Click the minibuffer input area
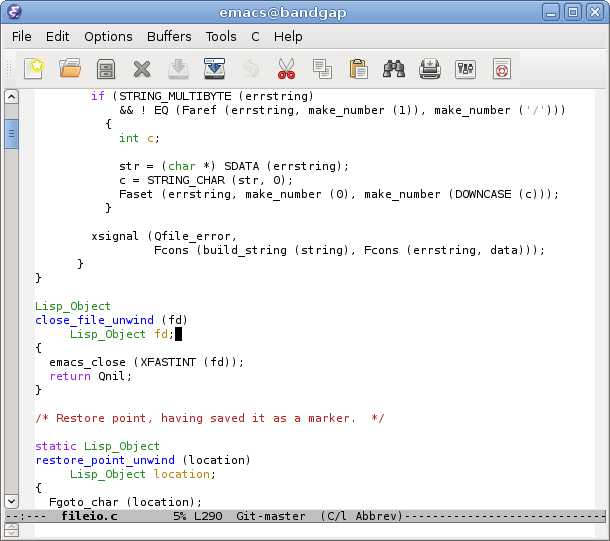The width and height of the screenshot is (610, 541). pyautogui.click(x=314, y=530)
